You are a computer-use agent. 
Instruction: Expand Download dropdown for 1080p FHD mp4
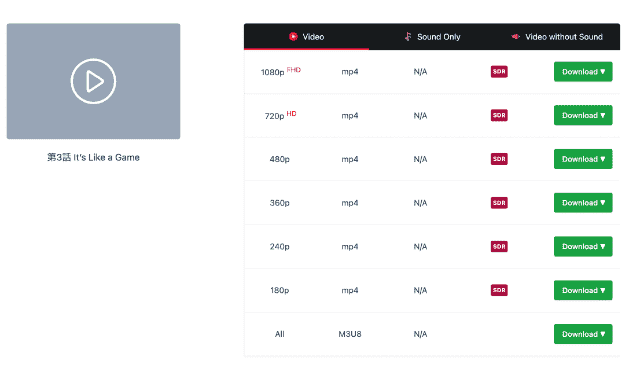[583, 72]
